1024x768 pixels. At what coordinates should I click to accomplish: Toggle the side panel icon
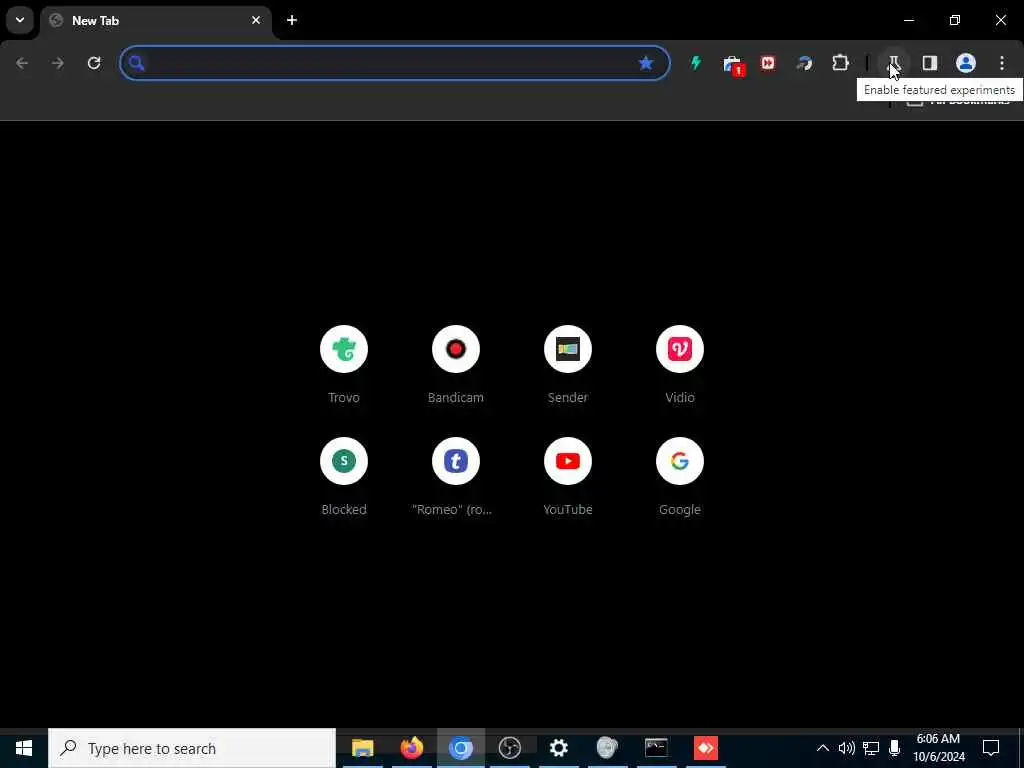[x=930, y=63]
